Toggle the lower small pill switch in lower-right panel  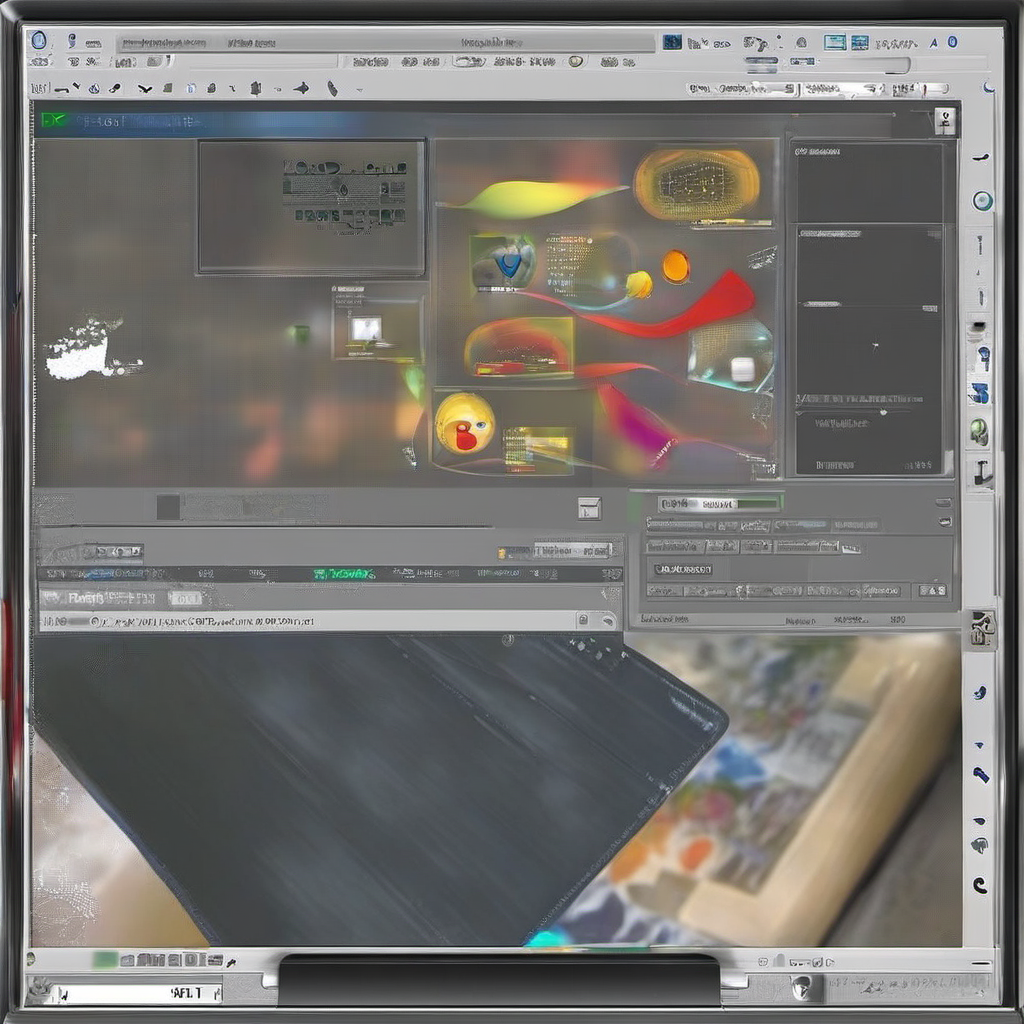943,521
